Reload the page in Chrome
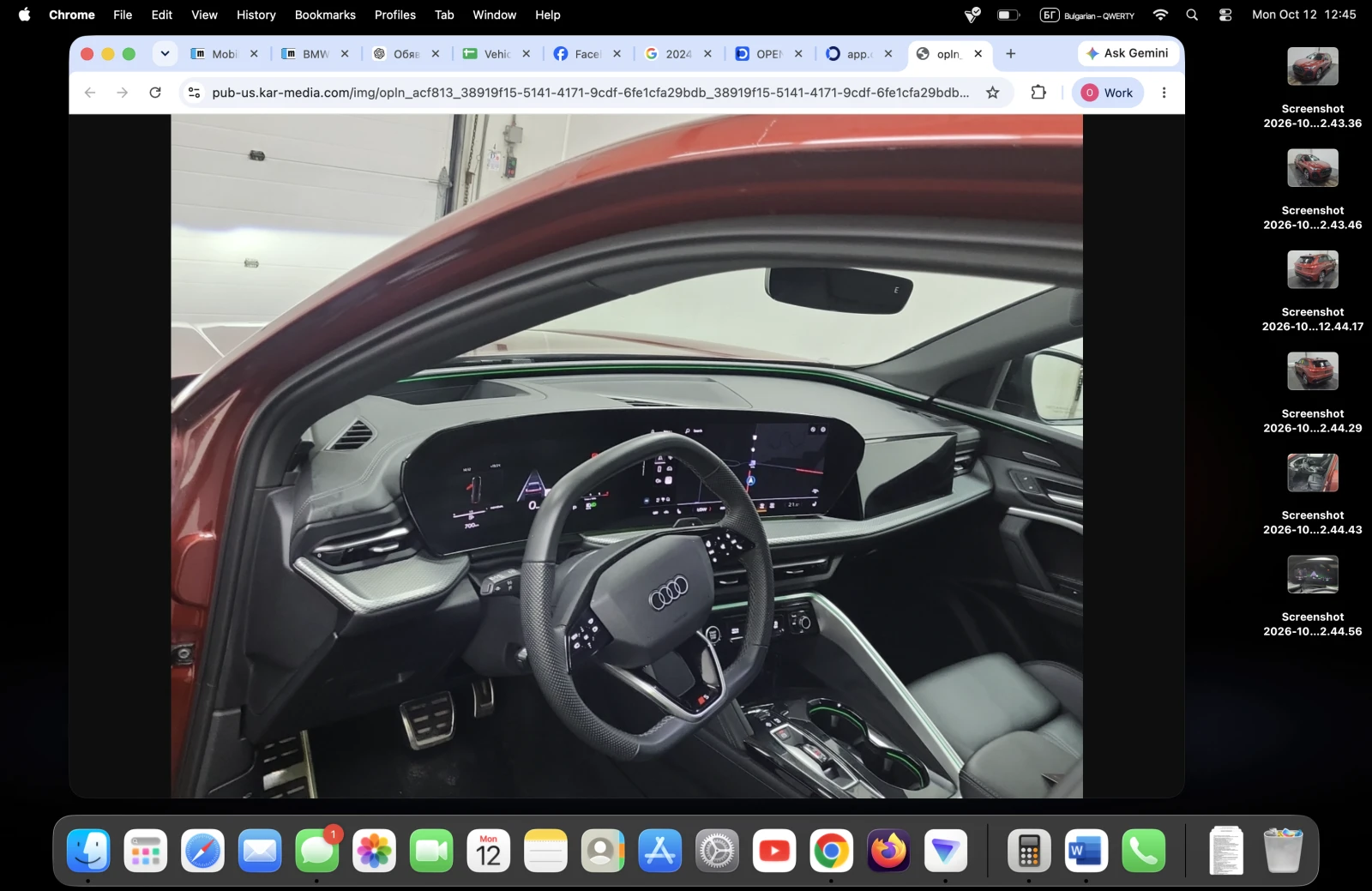The image size is (1372, 891). pyautogui.click(x=155, y=93)
